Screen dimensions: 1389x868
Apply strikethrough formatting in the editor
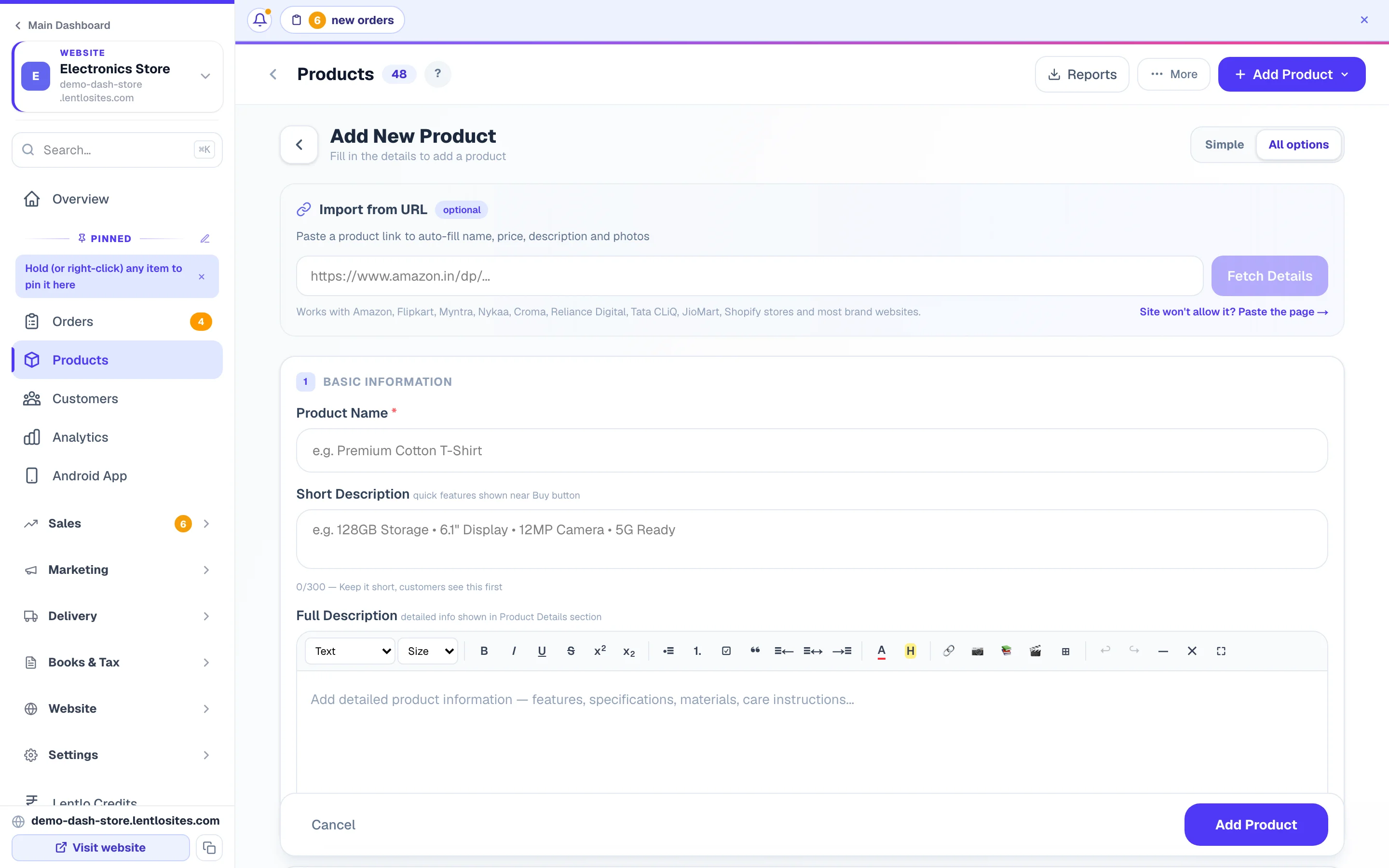571,651
